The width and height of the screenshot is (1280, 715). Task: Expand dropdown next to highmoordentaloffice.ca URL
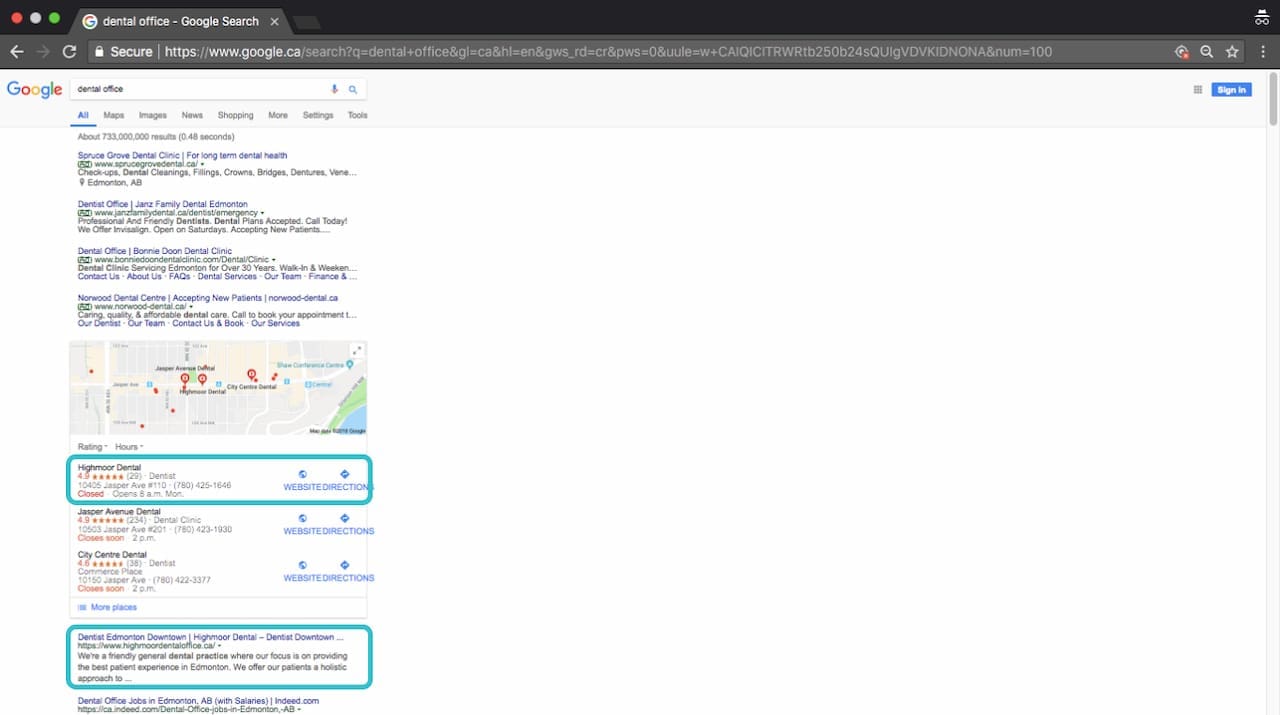tap(220, 646)
